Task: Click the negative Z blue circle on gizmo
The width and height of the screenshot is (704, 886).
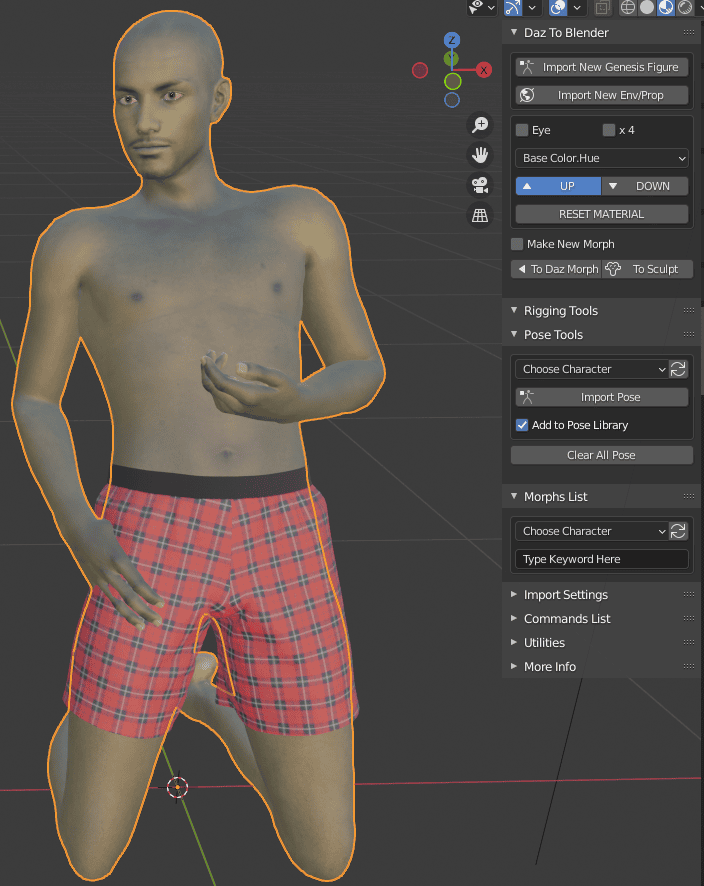Action: coord(451,100)
